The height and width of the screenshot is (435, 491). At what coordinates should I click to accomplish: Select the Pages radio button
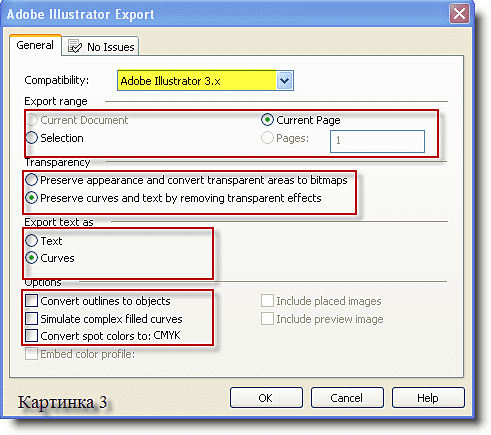[267, 138]
